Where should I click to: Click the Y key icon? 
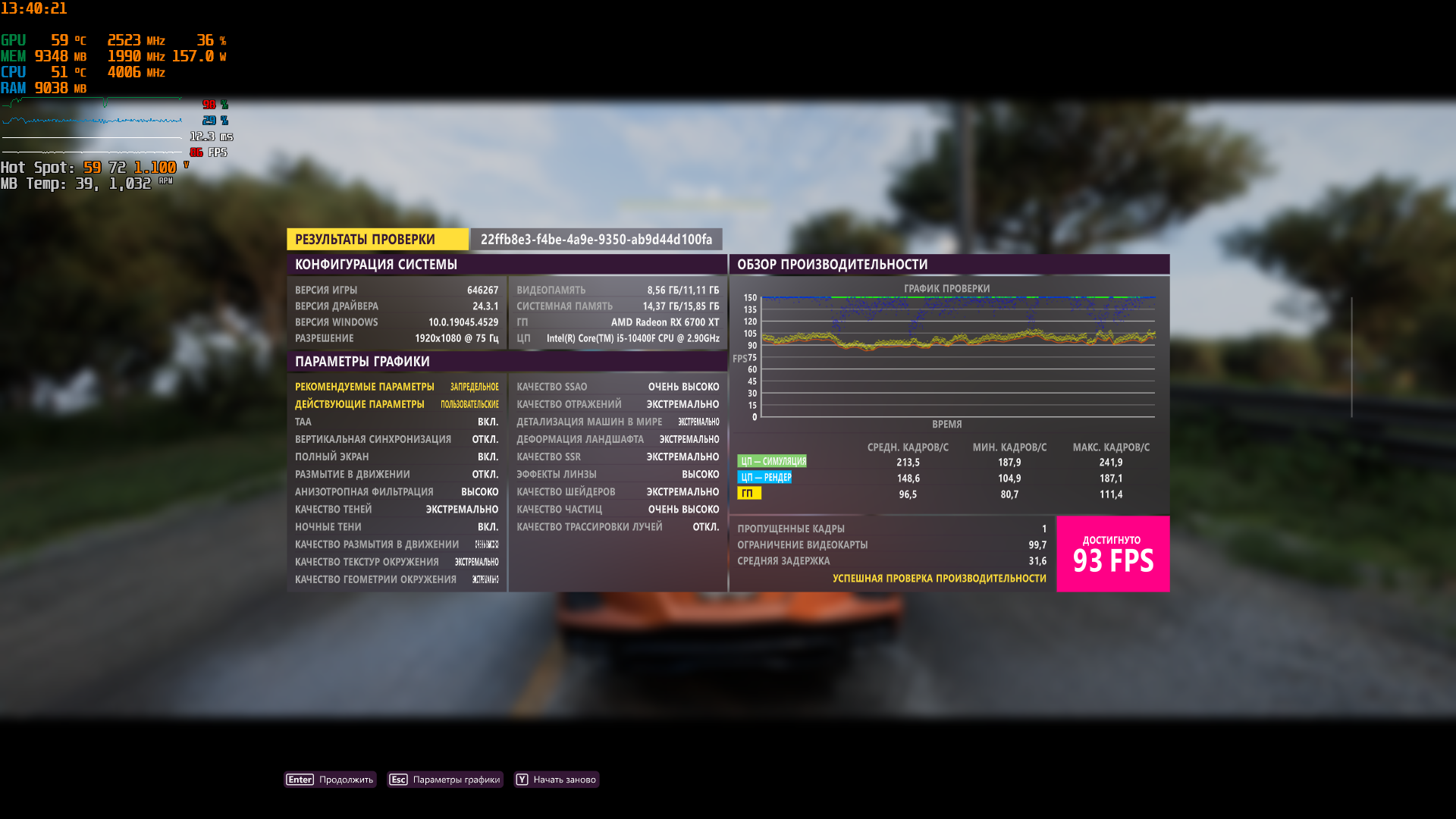(522, 780)
